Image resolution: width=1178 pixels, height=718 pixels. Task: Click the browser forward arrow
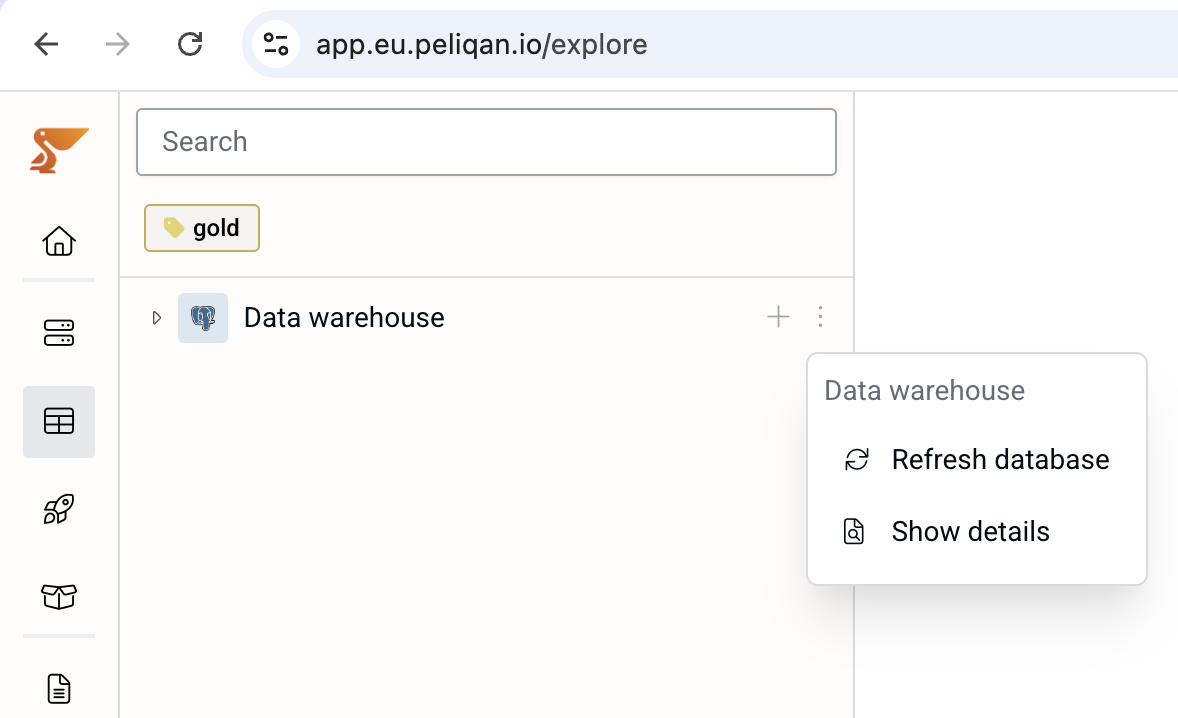[x=117, y=44]
